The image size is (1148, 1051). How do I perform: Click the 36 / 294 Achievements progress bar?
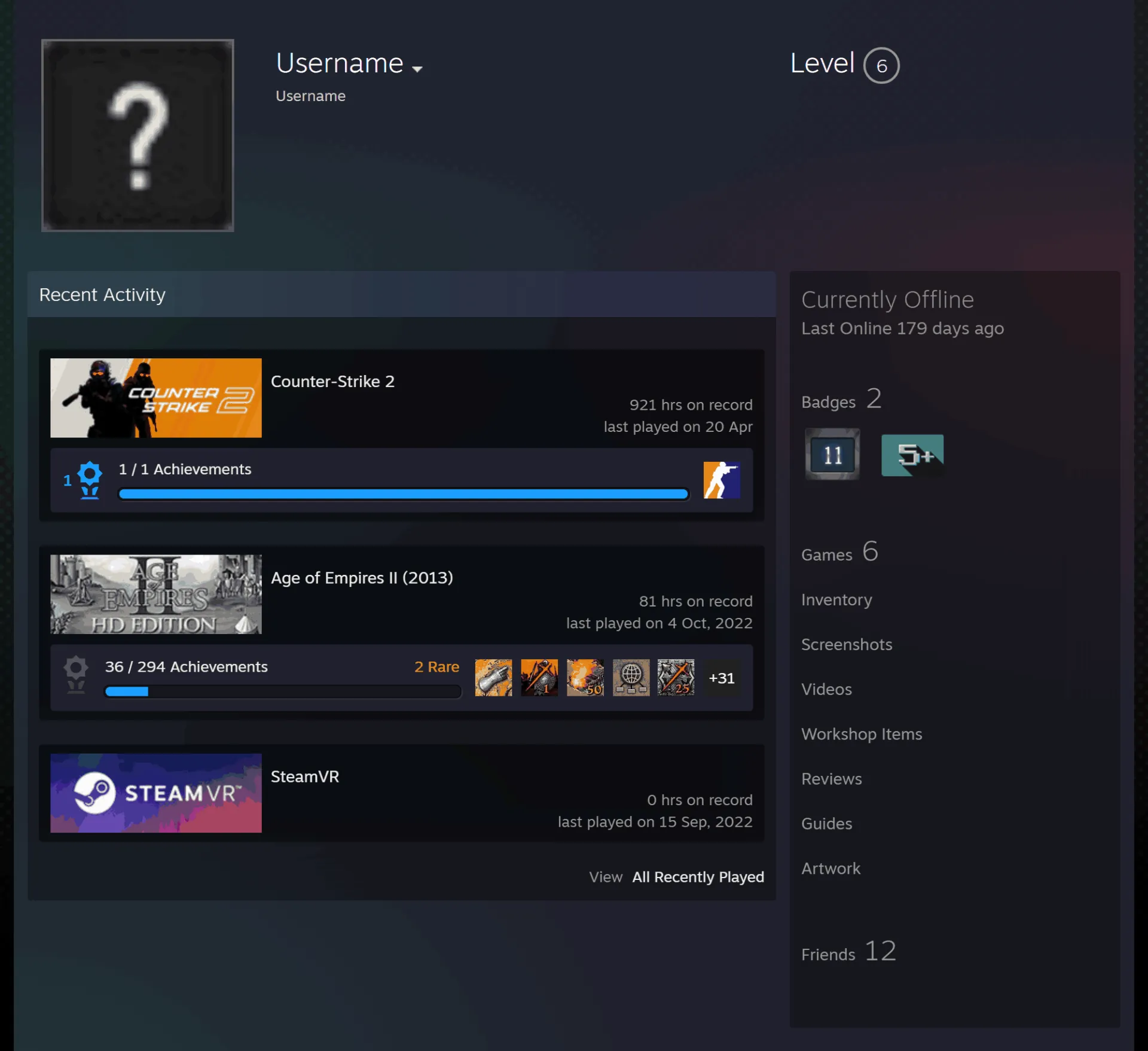[283, 691]
